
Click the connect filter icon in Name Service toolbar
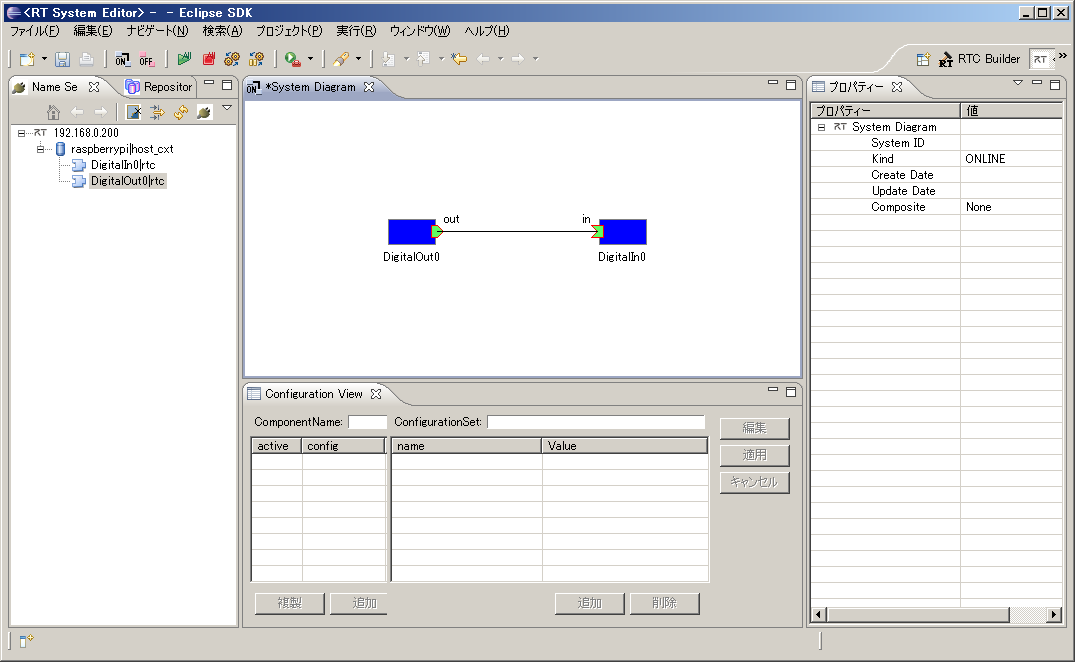158,112
